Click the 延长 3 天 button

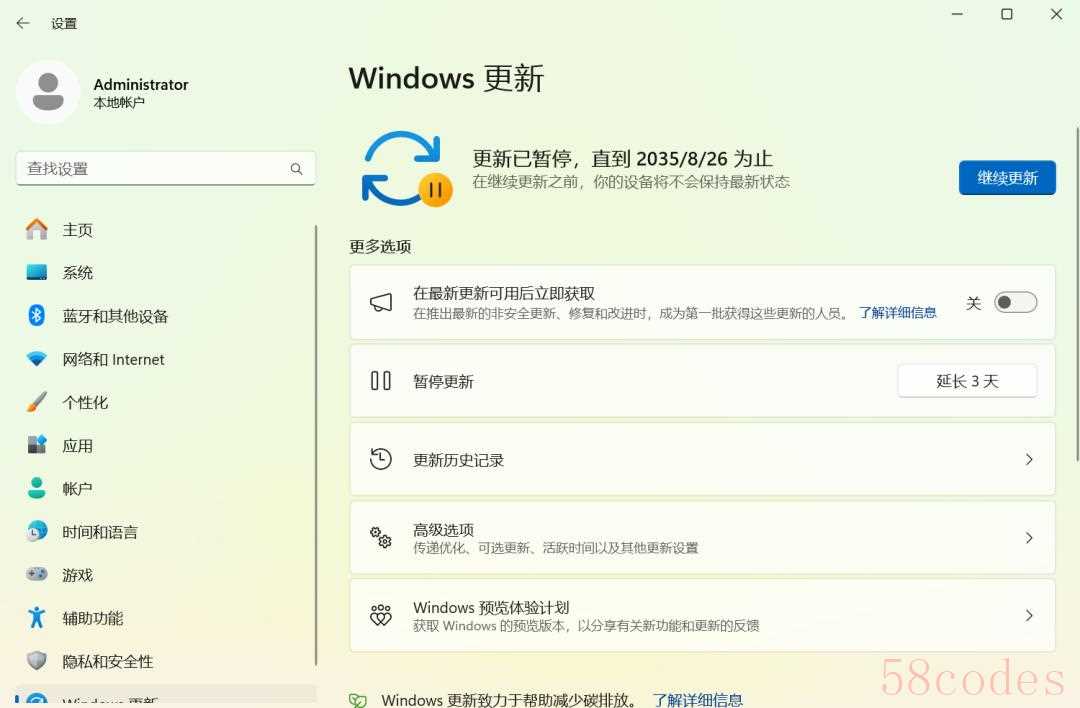coord(967,381)
